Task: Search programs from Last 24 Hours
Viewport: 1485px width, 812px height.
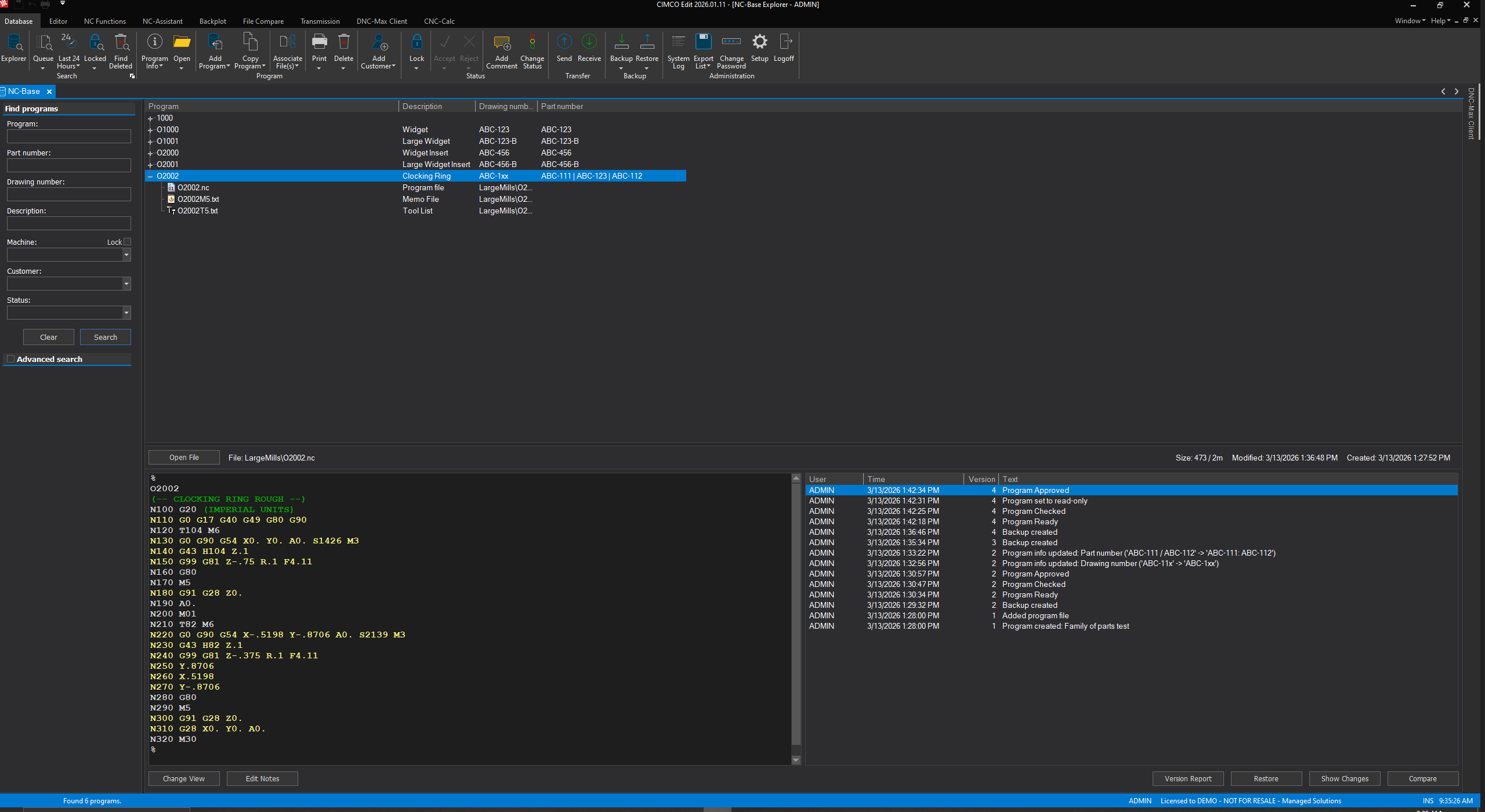Action: 69,51
